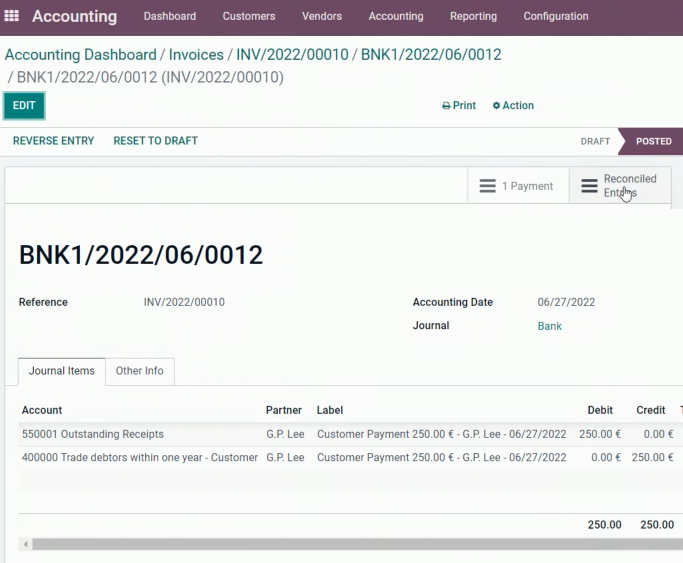Open the Configuration menu

556,16
